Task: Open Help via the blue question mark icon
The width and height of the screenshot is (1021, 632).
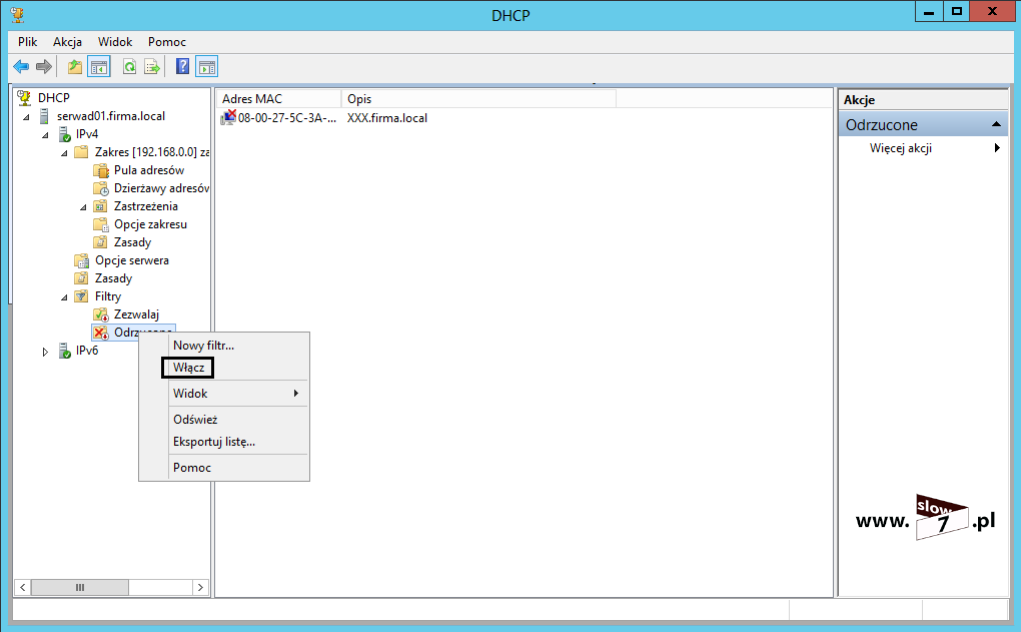Action: point(183,67)
